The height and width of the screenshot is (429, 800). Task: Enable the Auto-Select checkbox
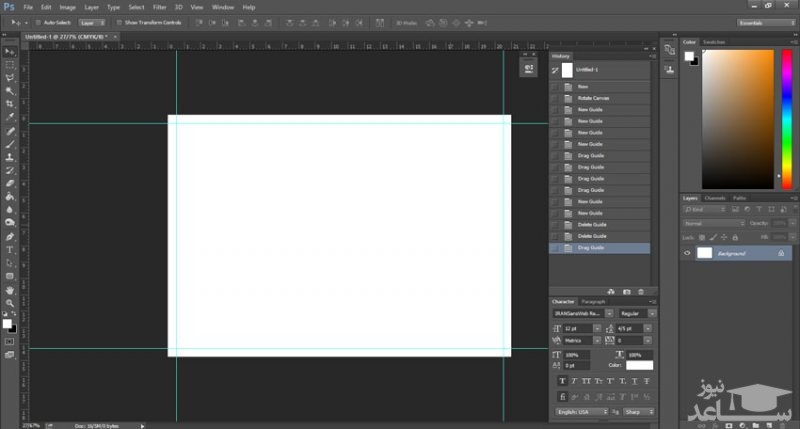tap(38, 21)
